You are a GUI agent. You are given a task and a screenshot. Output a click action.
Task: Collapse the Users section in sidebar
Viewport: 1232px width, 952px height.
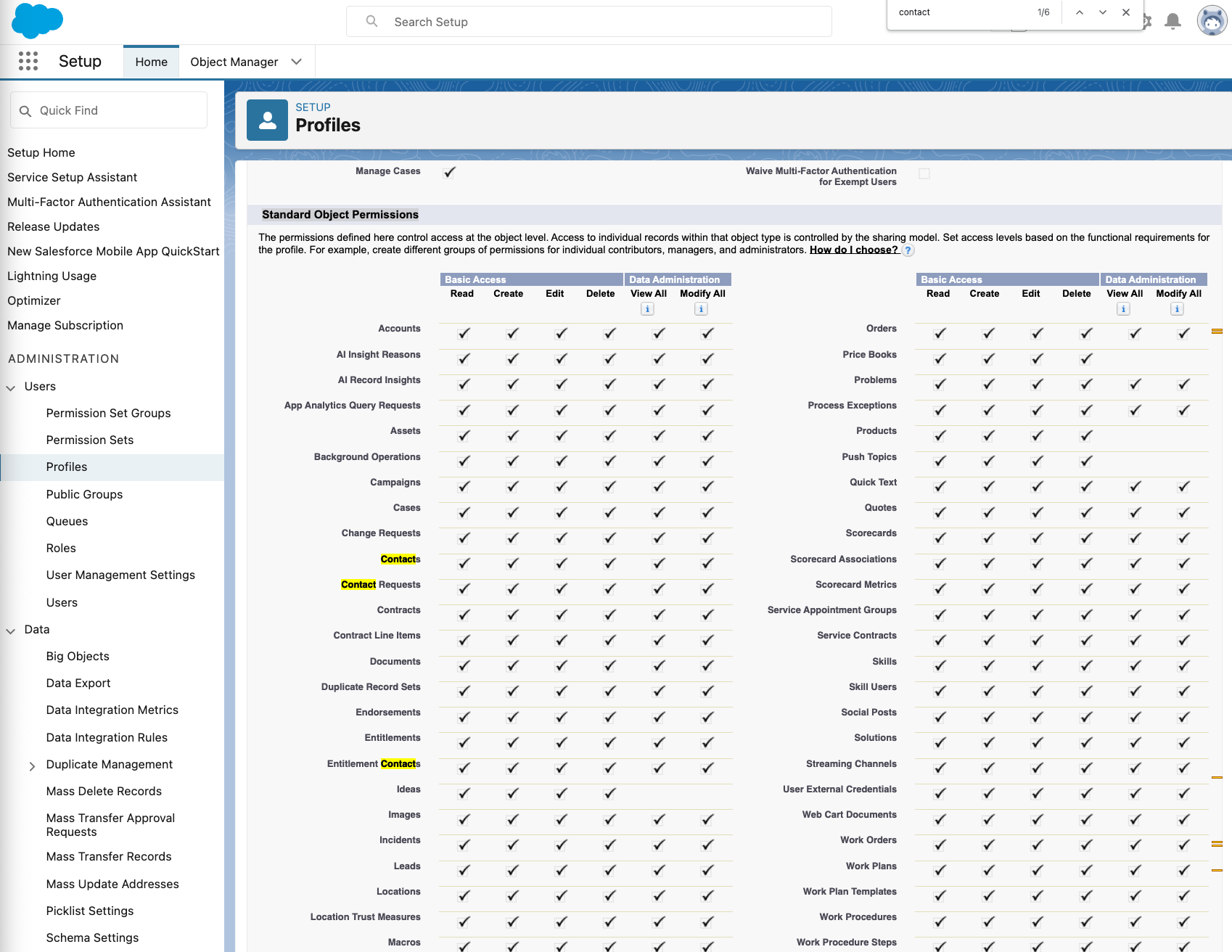[11, 387]
